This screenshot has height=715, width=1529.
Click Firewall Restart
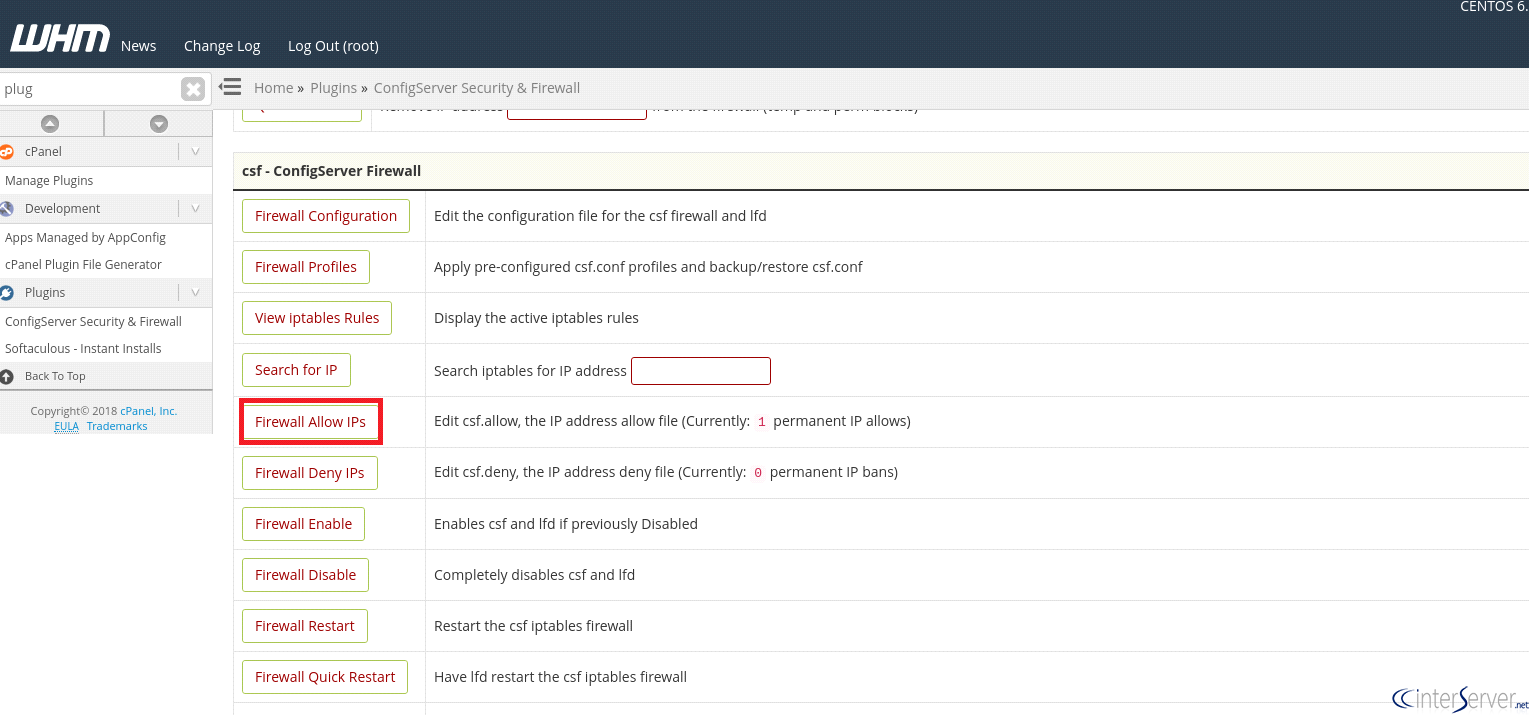(x=305, y=626)
